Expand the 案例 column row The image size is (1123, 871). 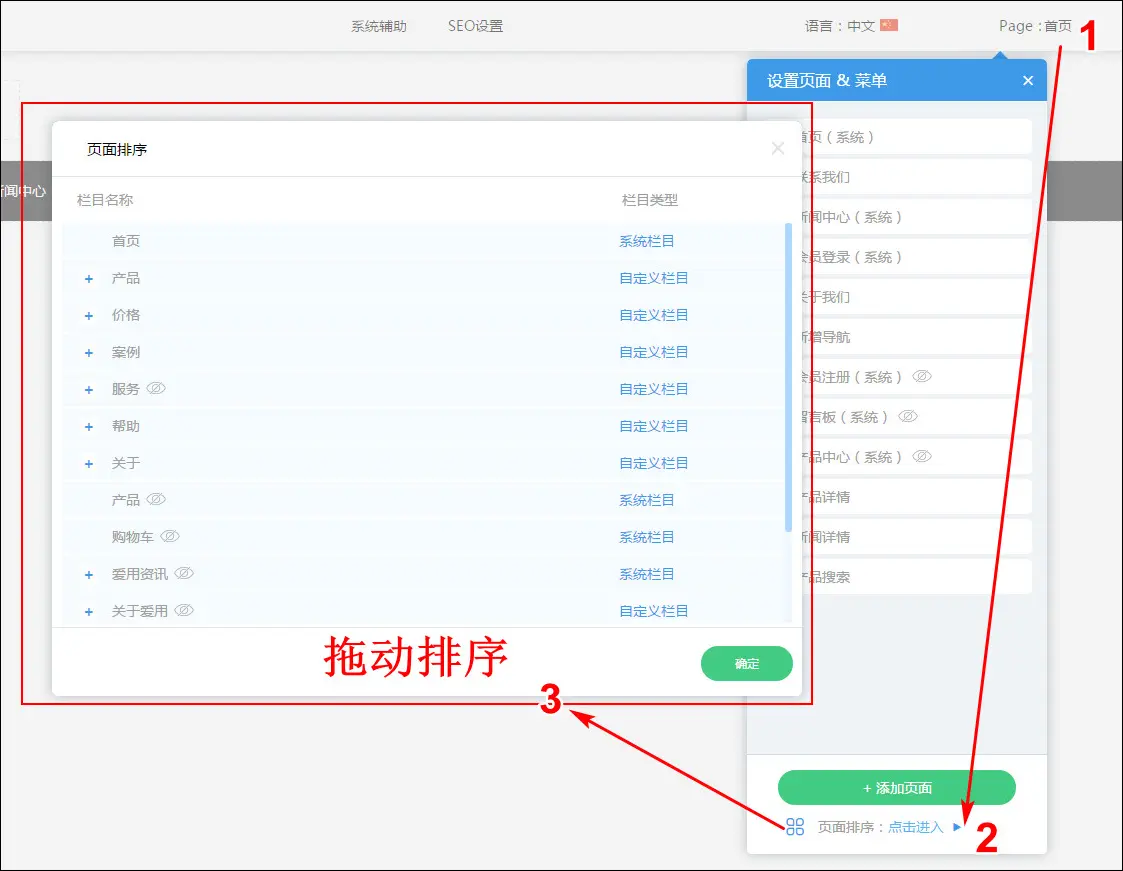[89, 353]
